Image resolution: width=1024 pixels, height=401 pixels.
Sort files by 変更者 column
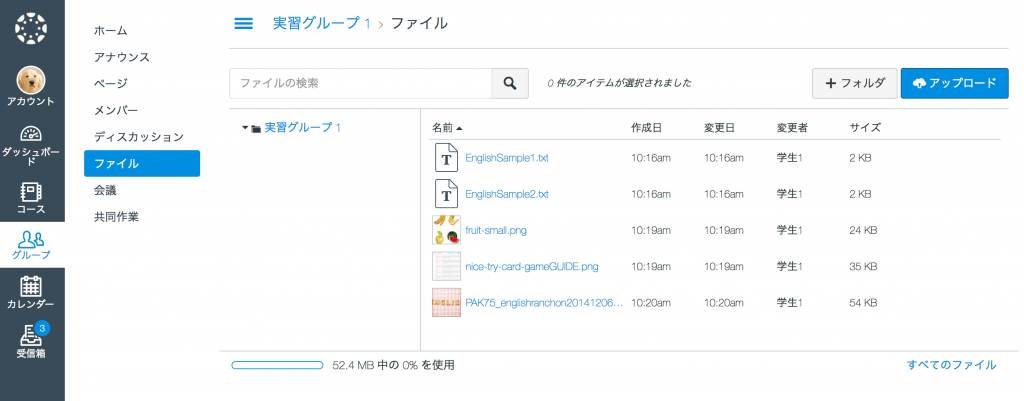tap(792, 128)
